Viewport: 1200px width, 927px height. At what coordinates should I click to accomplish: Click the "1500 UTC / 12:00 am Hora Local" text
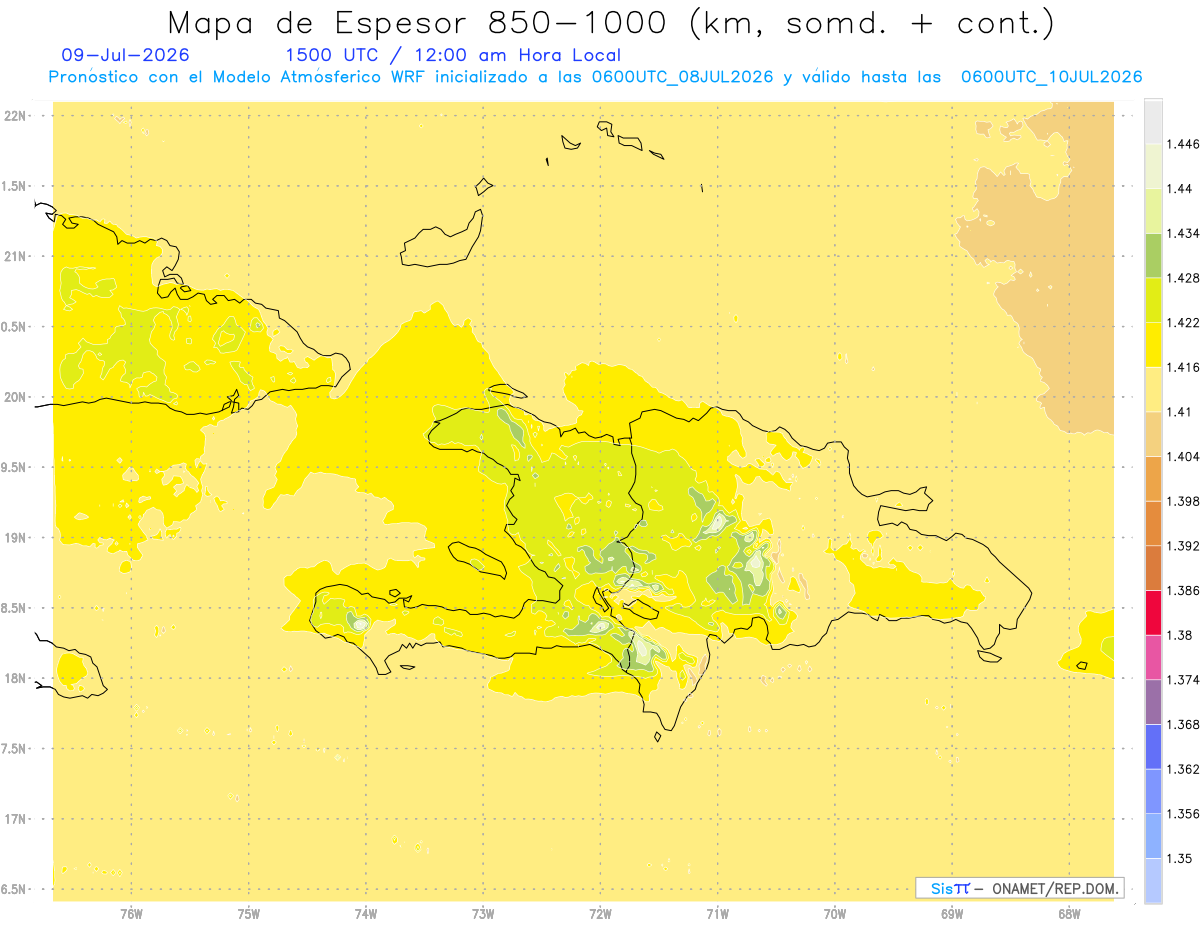[x=453, y=56]
